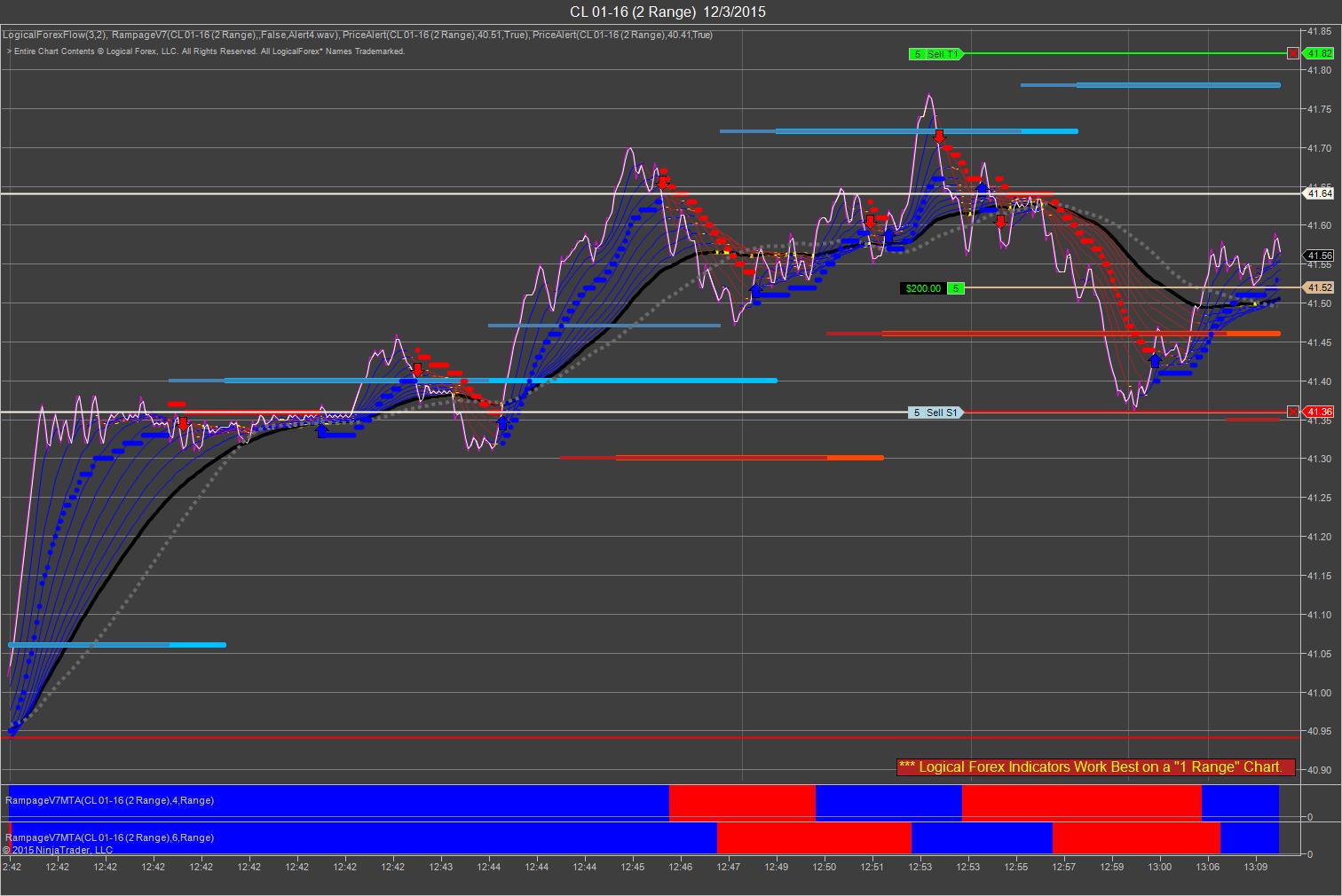
Task: Click the $200.00 position profit label
Action: tap(923, 288)
